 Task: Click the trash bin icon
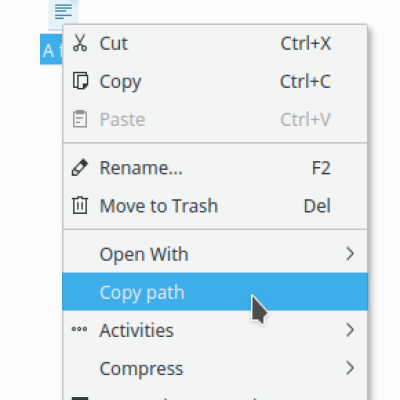80,205
